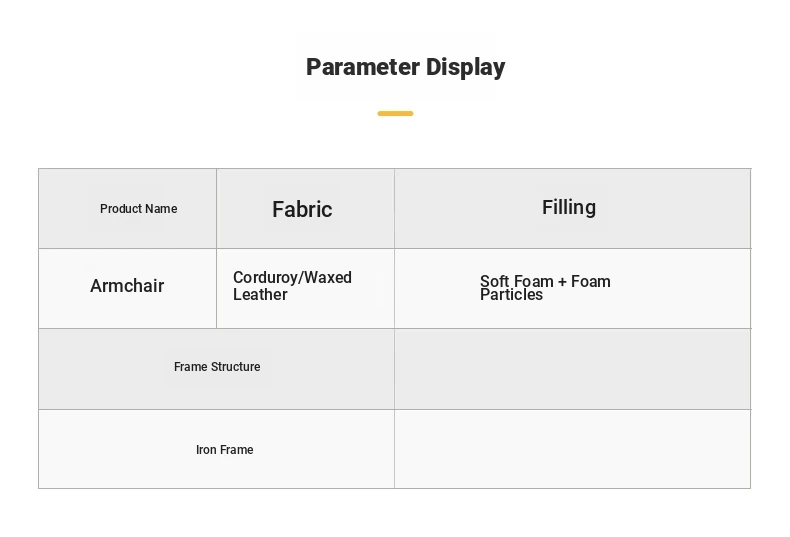Click the "Armchair" product name value
This screenshot has width=790, height=537.
point(127,286)
